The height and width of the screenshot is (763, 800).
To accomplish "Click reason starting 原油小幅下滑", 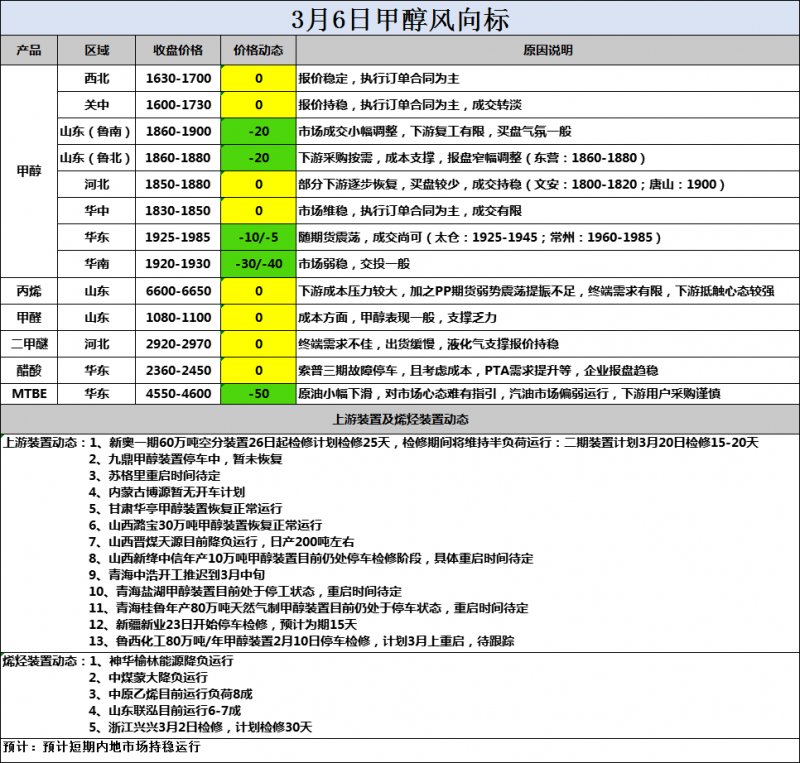I will (x=509, y=394).
